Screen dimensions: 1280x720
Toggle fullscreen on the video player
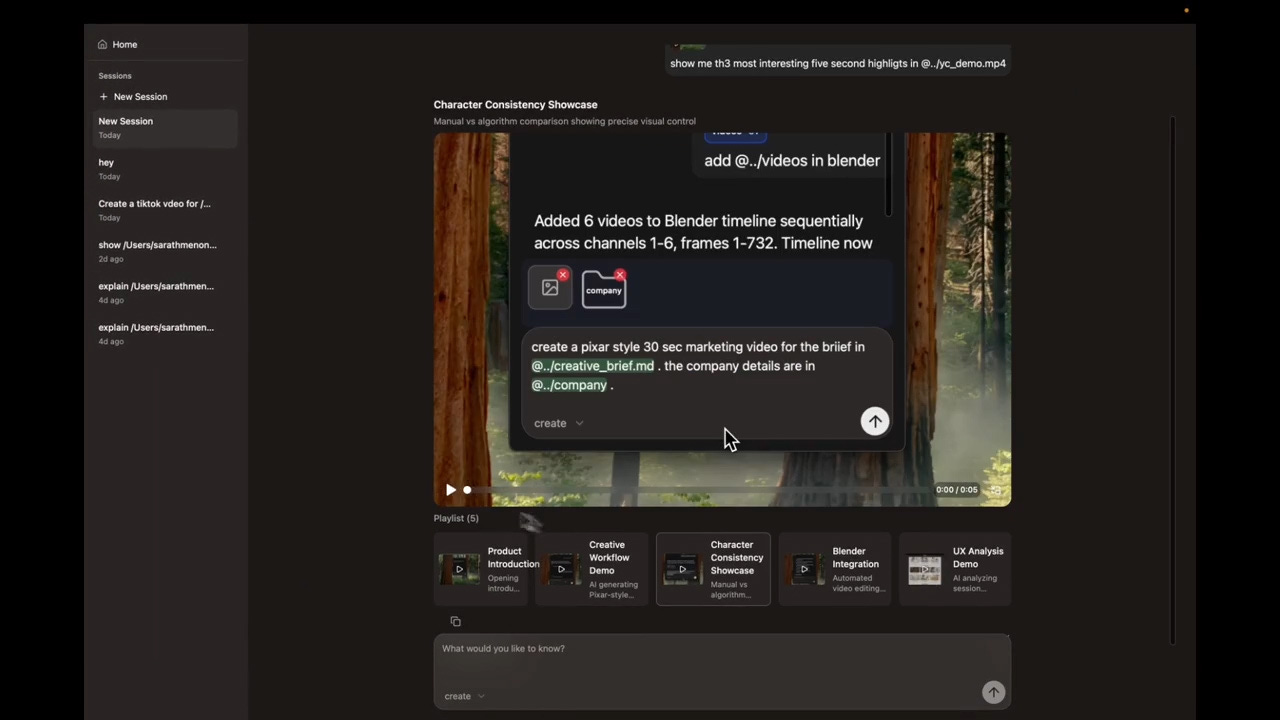[x=995, y=490]
